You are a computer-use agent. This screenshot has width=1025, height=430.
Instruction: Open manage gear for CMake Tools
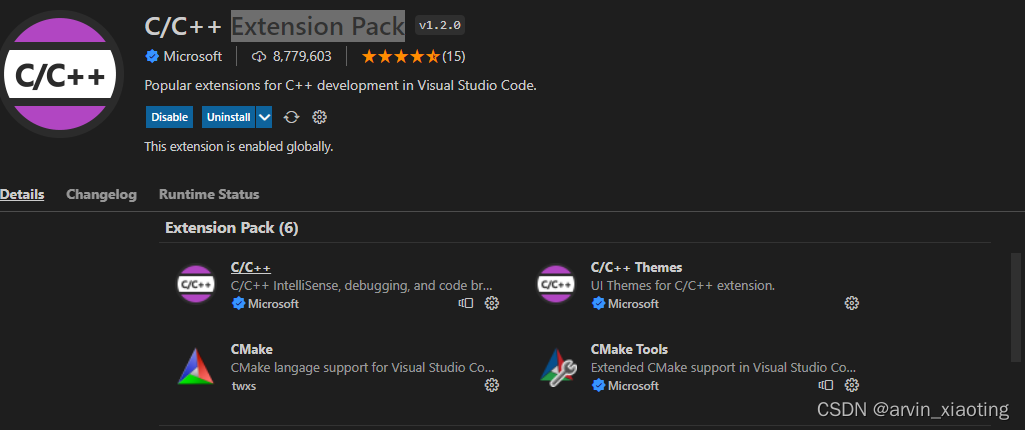tap(851, 385)
